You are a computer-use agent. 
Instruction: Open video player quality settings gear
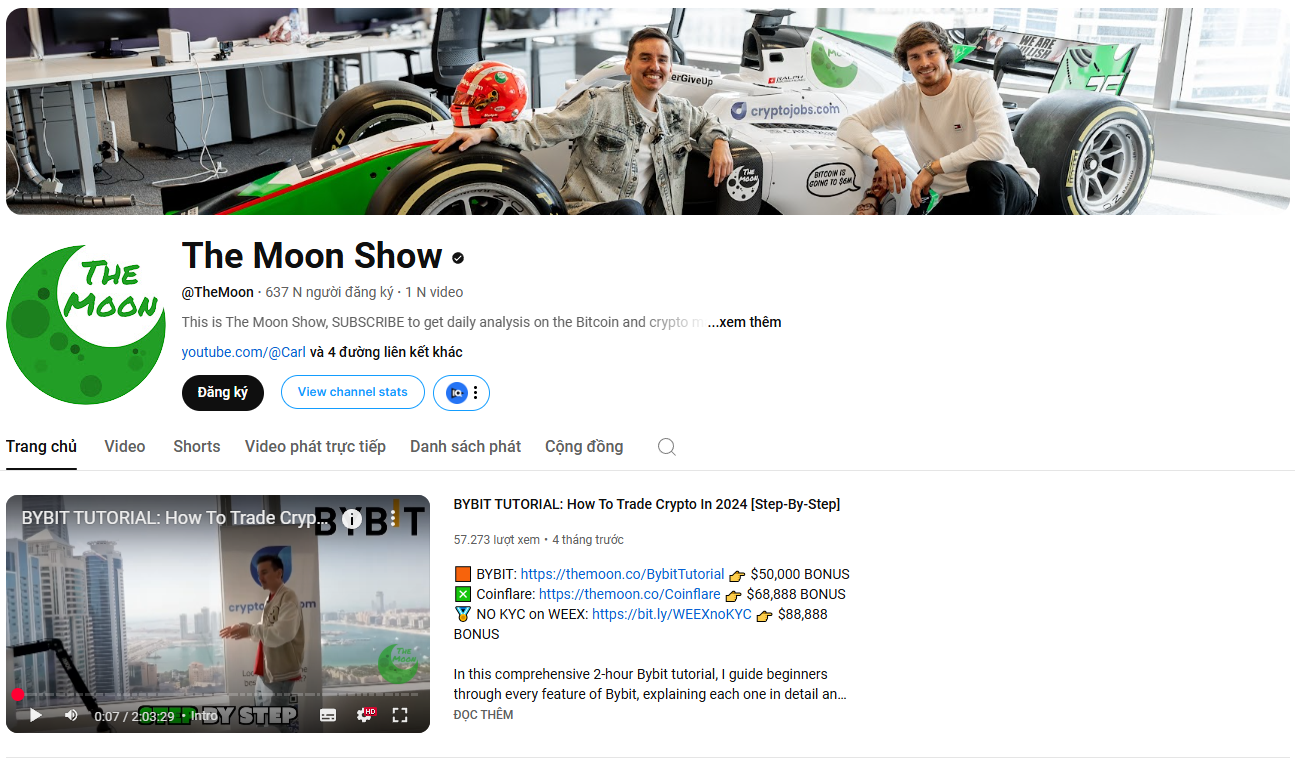(x=365, y=715)
